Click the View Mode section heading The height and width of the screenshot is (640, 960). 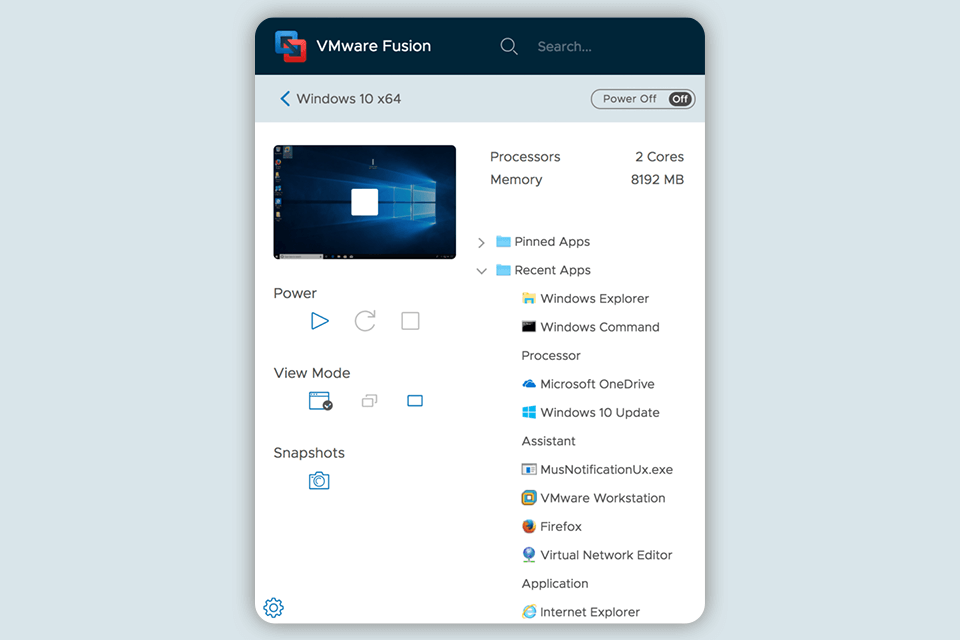(x=312, y=373)
